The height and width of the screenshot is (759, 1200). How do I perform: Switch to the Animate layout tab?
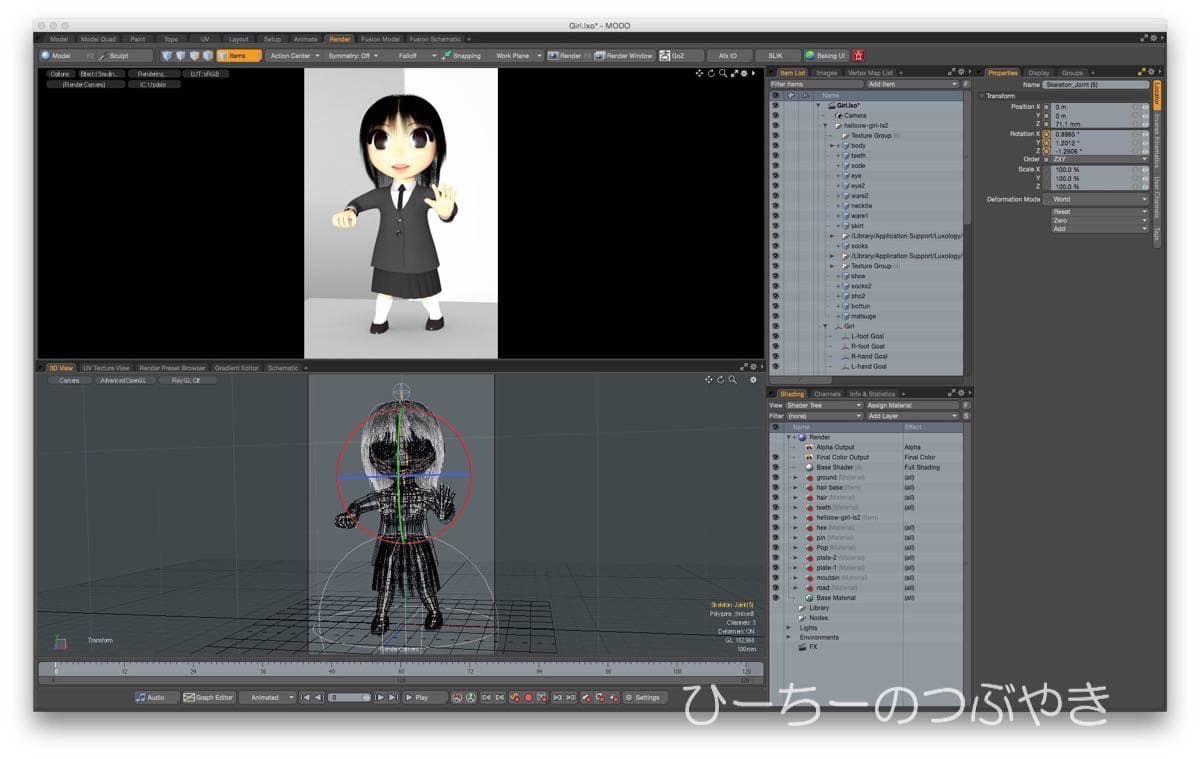pyautogui.click(x=305, y=39)
